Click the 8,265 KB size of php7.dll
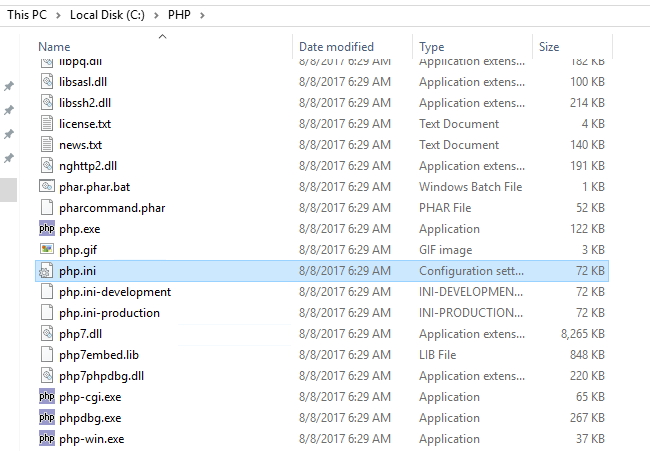 coord(583,334)
